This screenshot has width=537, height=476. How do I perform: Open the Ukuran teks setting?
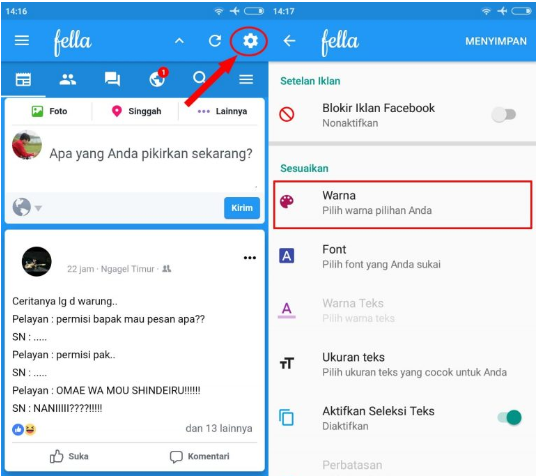[x=402, y=364]
